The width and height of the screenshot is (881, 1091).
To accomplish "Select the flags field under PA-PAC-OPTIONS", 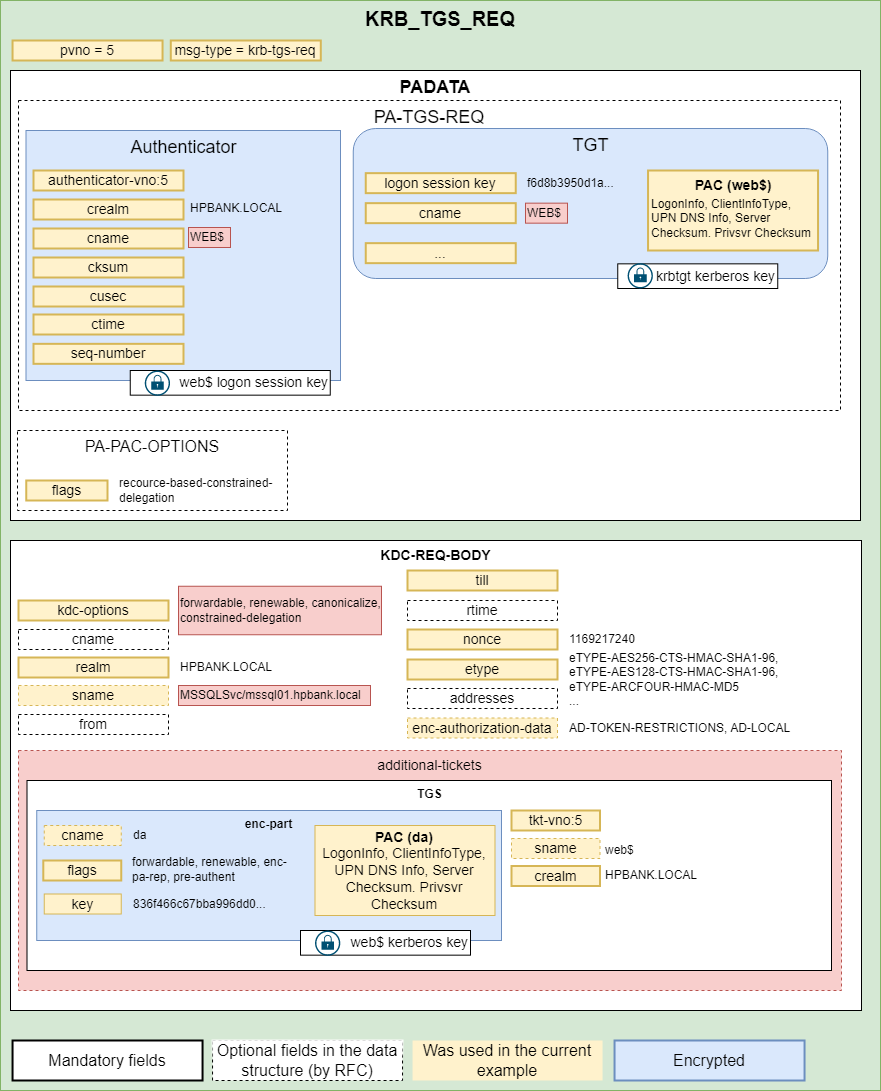I will [67, 490].
